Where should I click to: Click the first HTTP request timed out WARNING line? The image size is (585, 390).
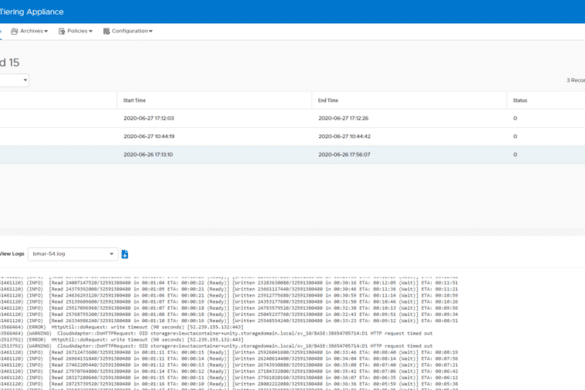click(x=216, y=333)
